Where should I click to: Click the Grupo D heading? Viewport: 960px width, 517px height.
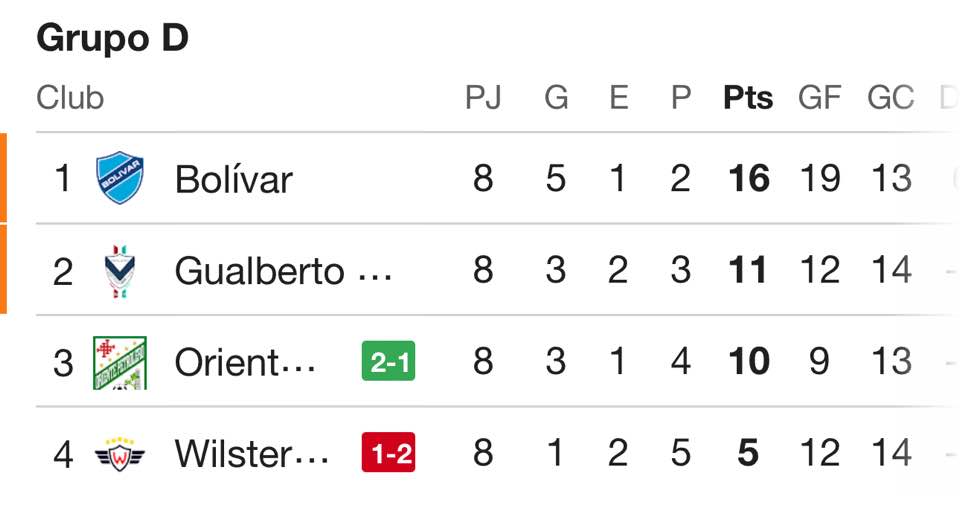click(112, 38)
